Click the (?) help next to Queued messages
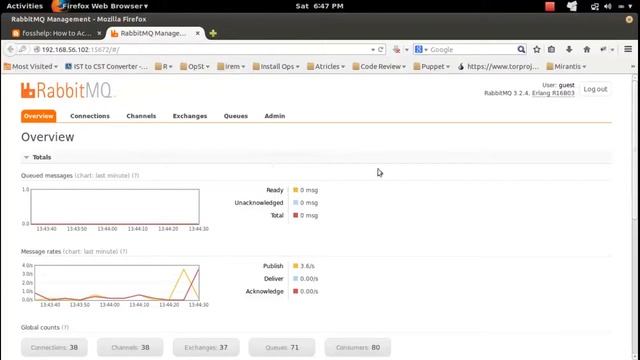Image resolution: width=640 pixels, height=360 pixels. (x=136, y=176)
